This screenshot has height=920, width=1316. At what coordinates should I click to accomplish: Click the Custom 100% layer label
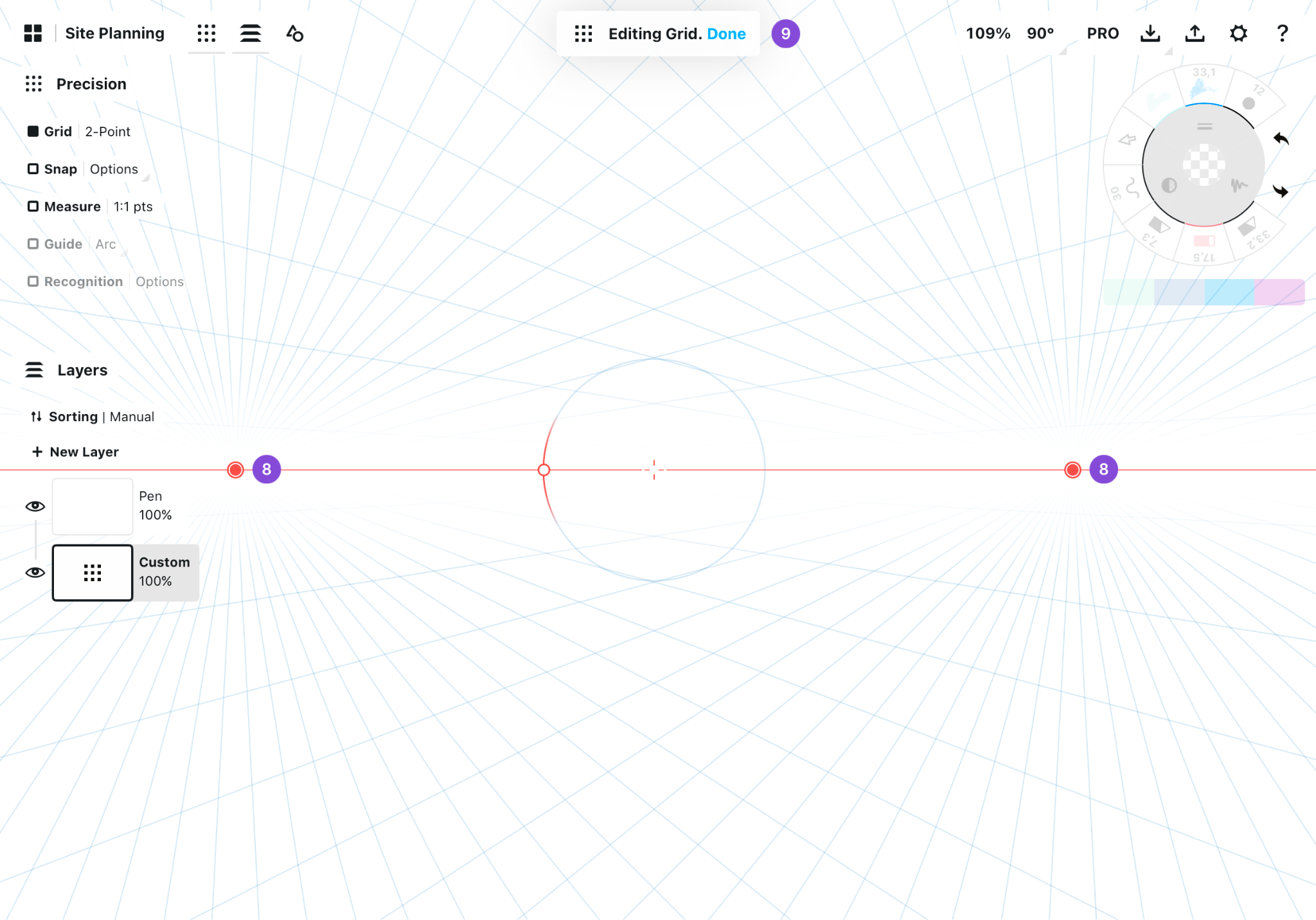(x=164, y=572)
